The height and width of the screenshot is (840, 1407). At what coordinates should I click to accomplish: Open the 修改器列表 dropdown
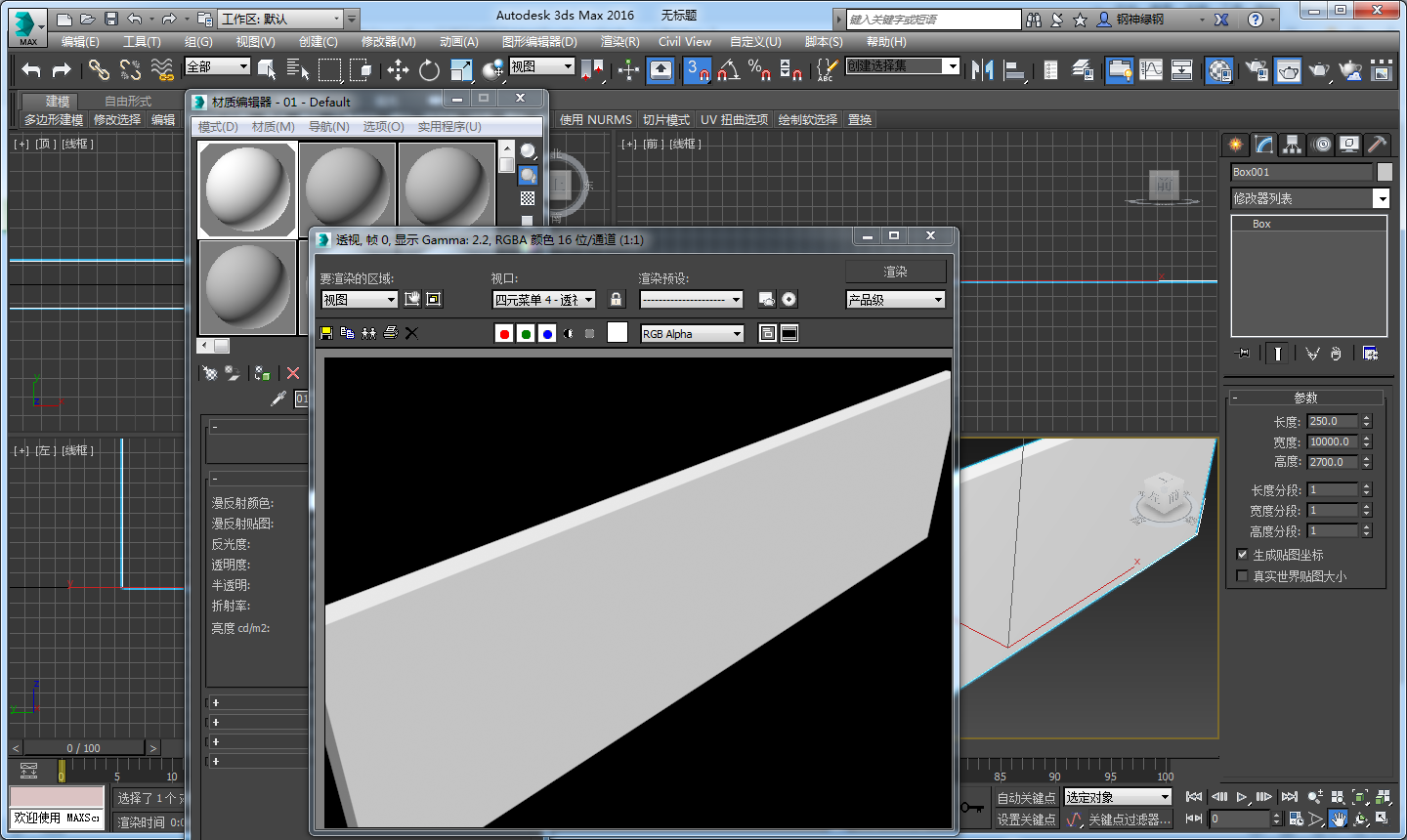(x=1310, y=198)
